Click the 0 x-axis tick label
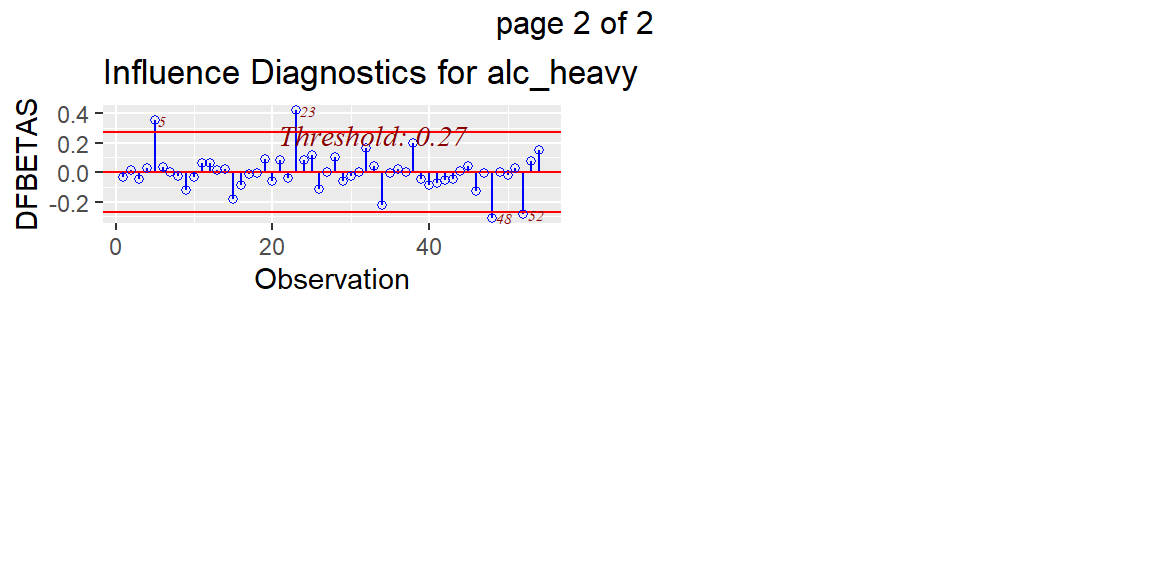This screenshot has width=1152, height=576. pos(115,246)
